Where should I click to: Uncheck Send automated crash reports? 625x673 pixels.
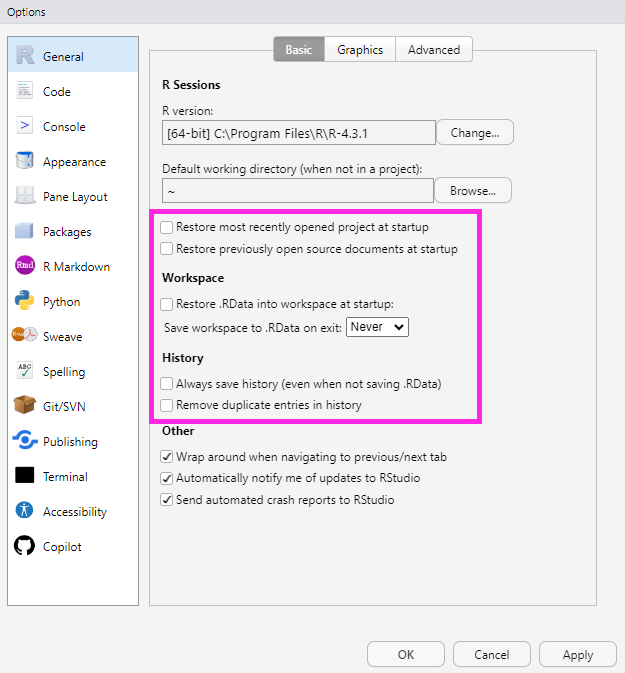click(167, 500)
